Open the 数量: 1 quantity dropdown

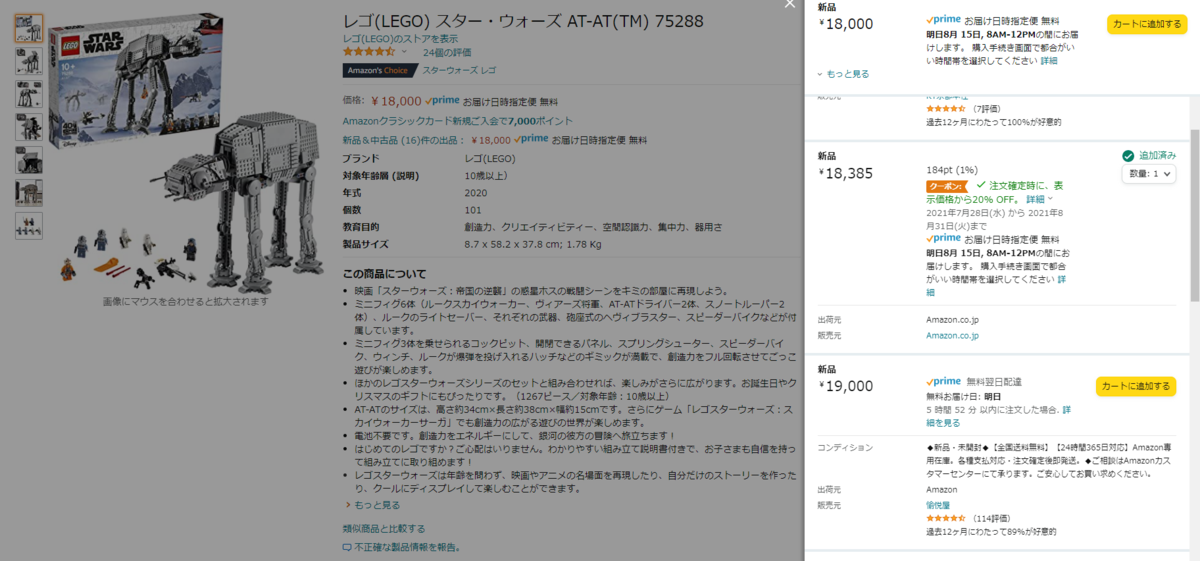coord(1147,174)
